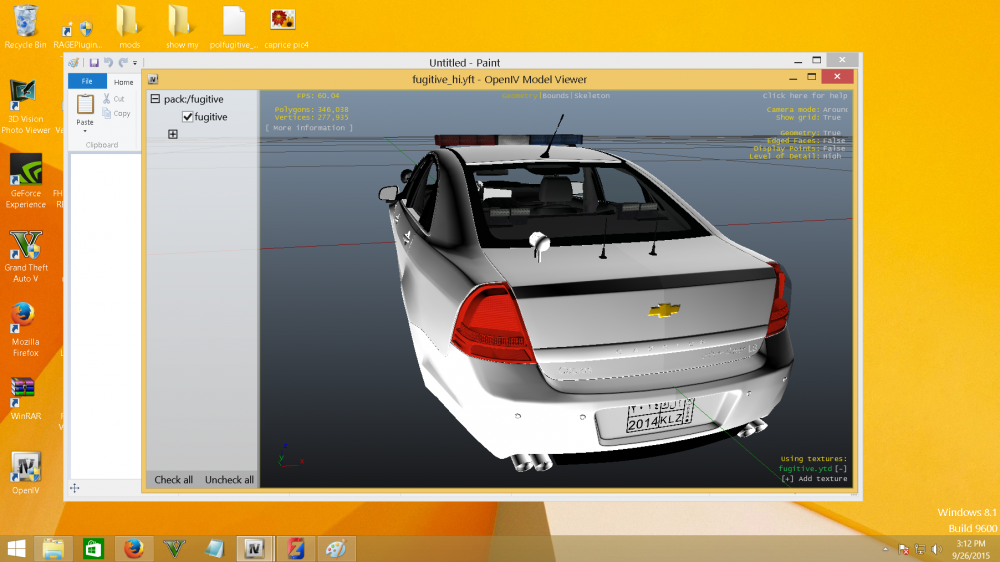Open the notepad-style taskbar icon
The height and width of the screenshot is (562, 1000).
coord(214,549)
